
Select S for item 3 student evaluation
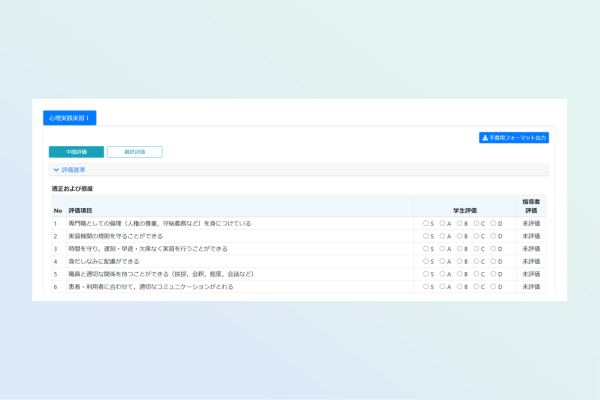tap(425, 248)
